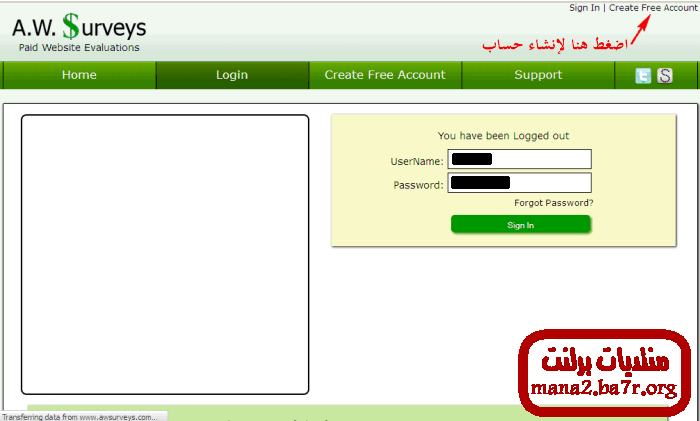
Task: Select Create Free Account in green navbar
Action: tap(385, 75)
